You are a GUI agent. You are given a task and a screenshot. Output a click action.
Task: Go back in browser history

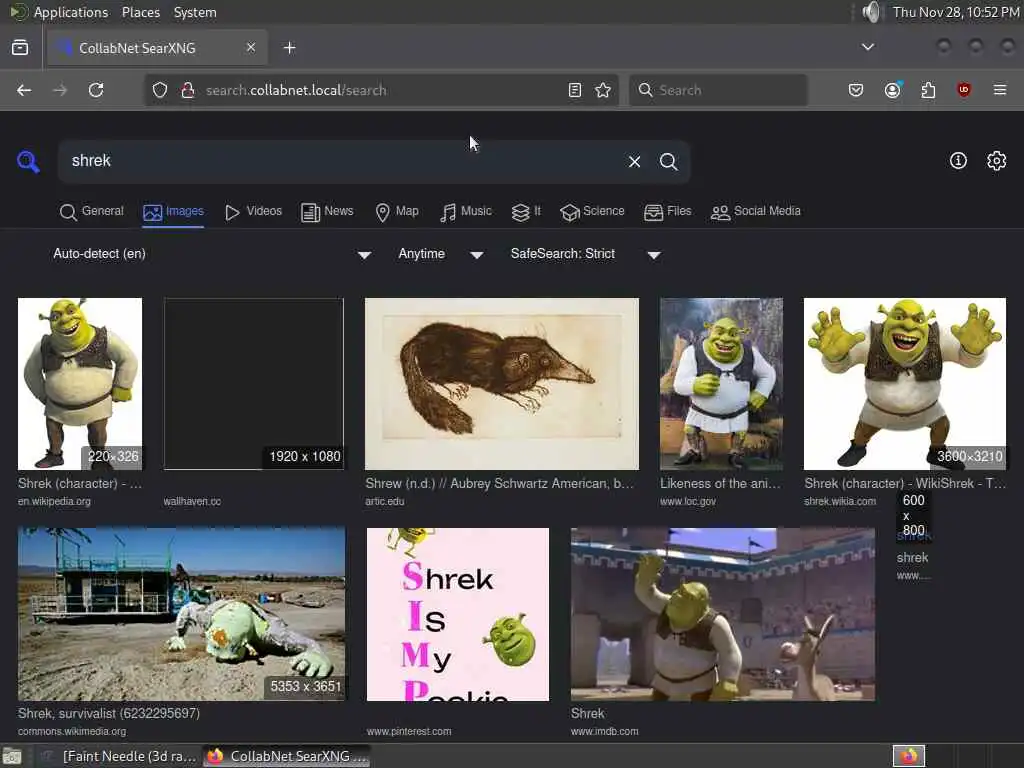pyautogui.click(x=24, y=90)
